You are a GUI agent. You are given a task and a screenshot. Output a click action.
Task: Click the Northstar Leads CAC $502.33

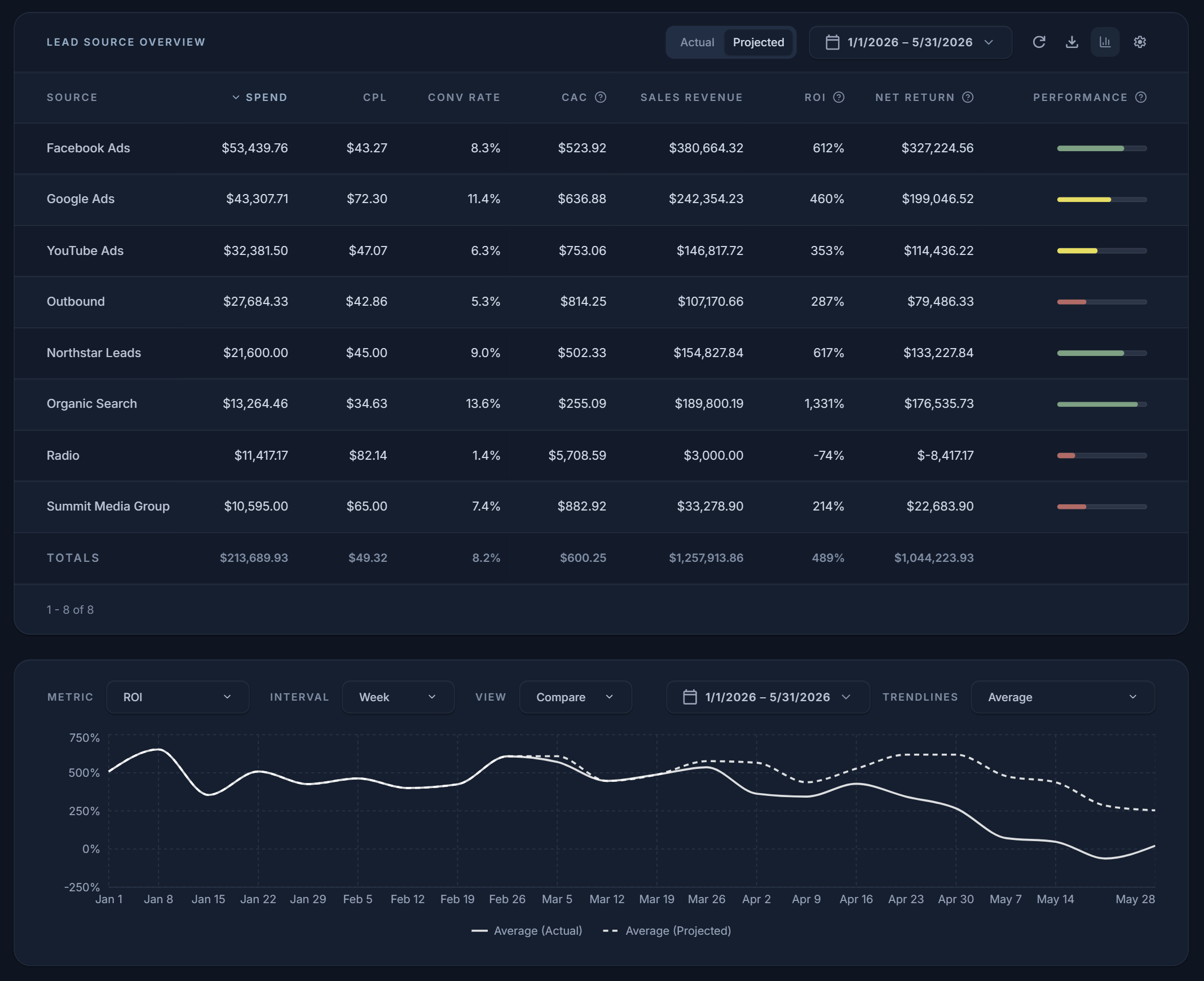coord(581,353)
